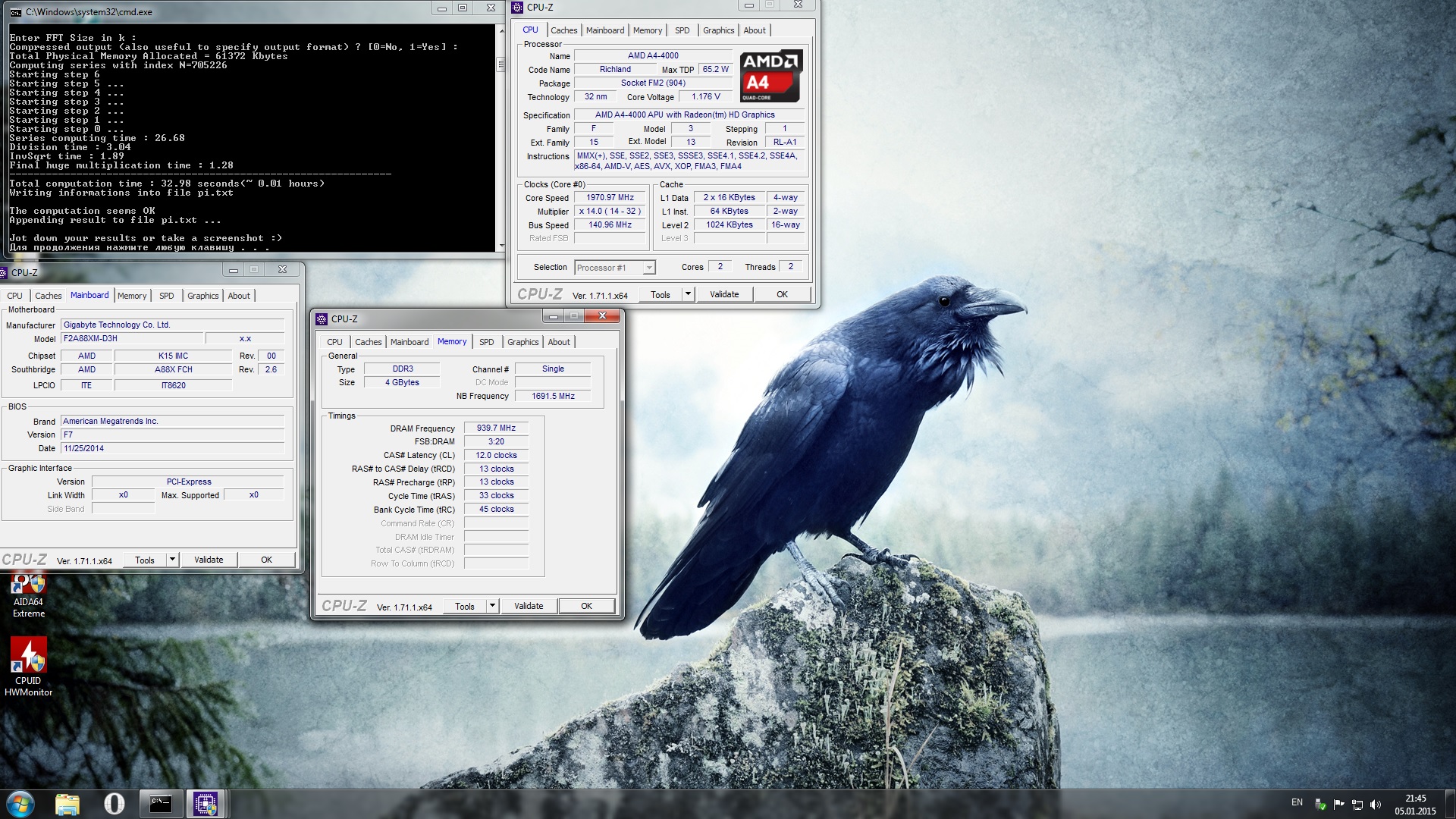Click Bus Speed value 140.96 MHz
Image resolution: width=1456 pixels, height=819 pixels.
coord(610,225)
